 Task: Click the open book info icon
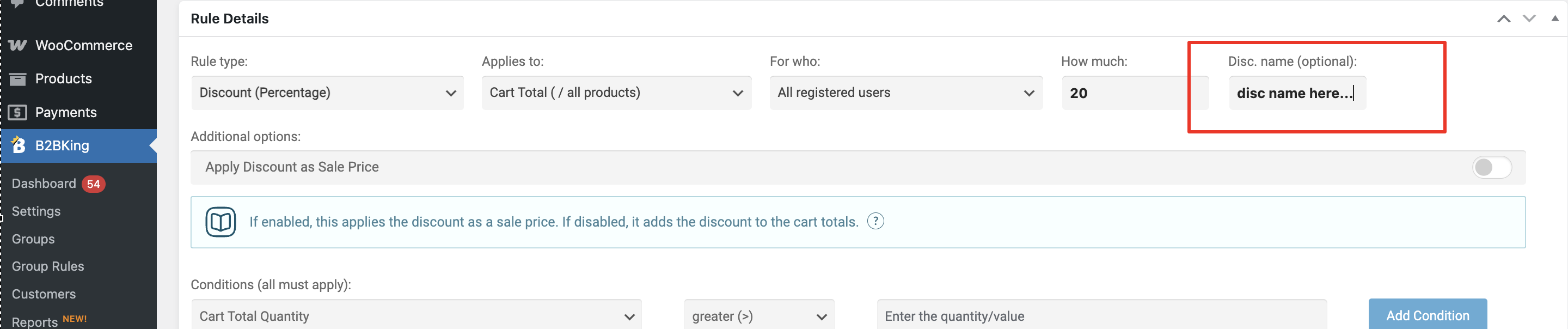(x=220, y=222)
